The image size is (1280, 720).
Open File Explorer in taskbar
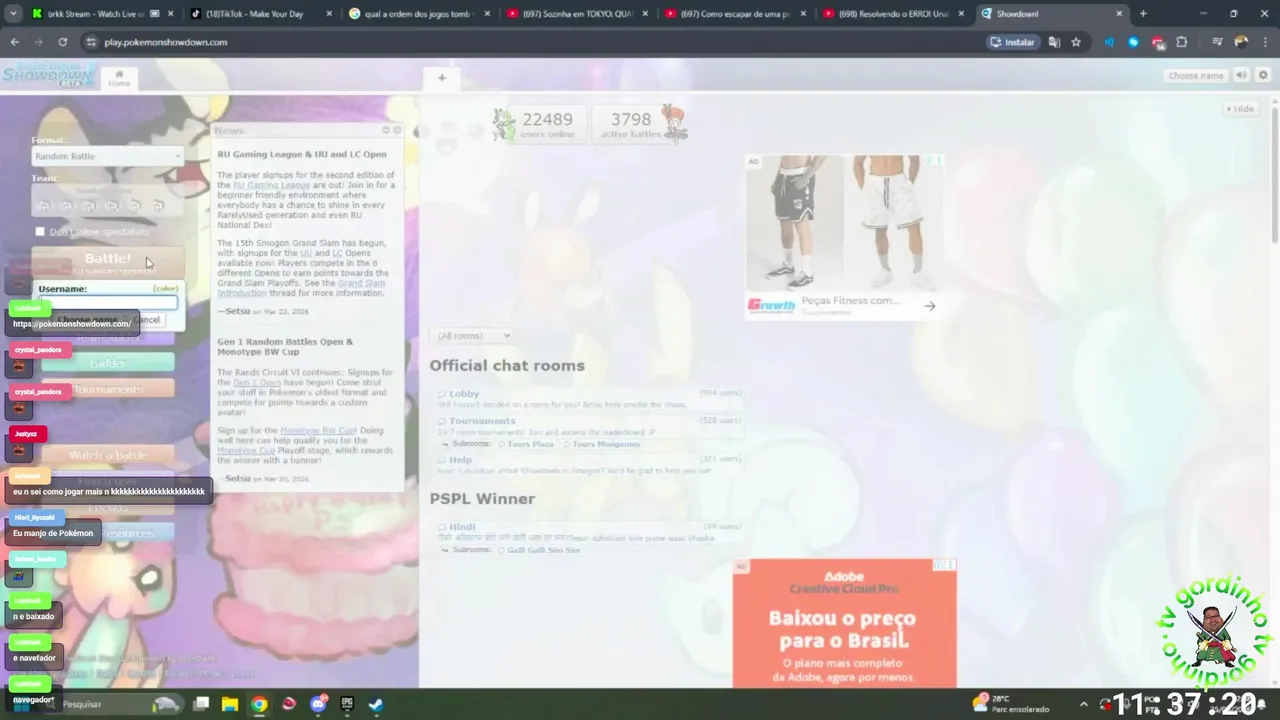click(230, 704)
